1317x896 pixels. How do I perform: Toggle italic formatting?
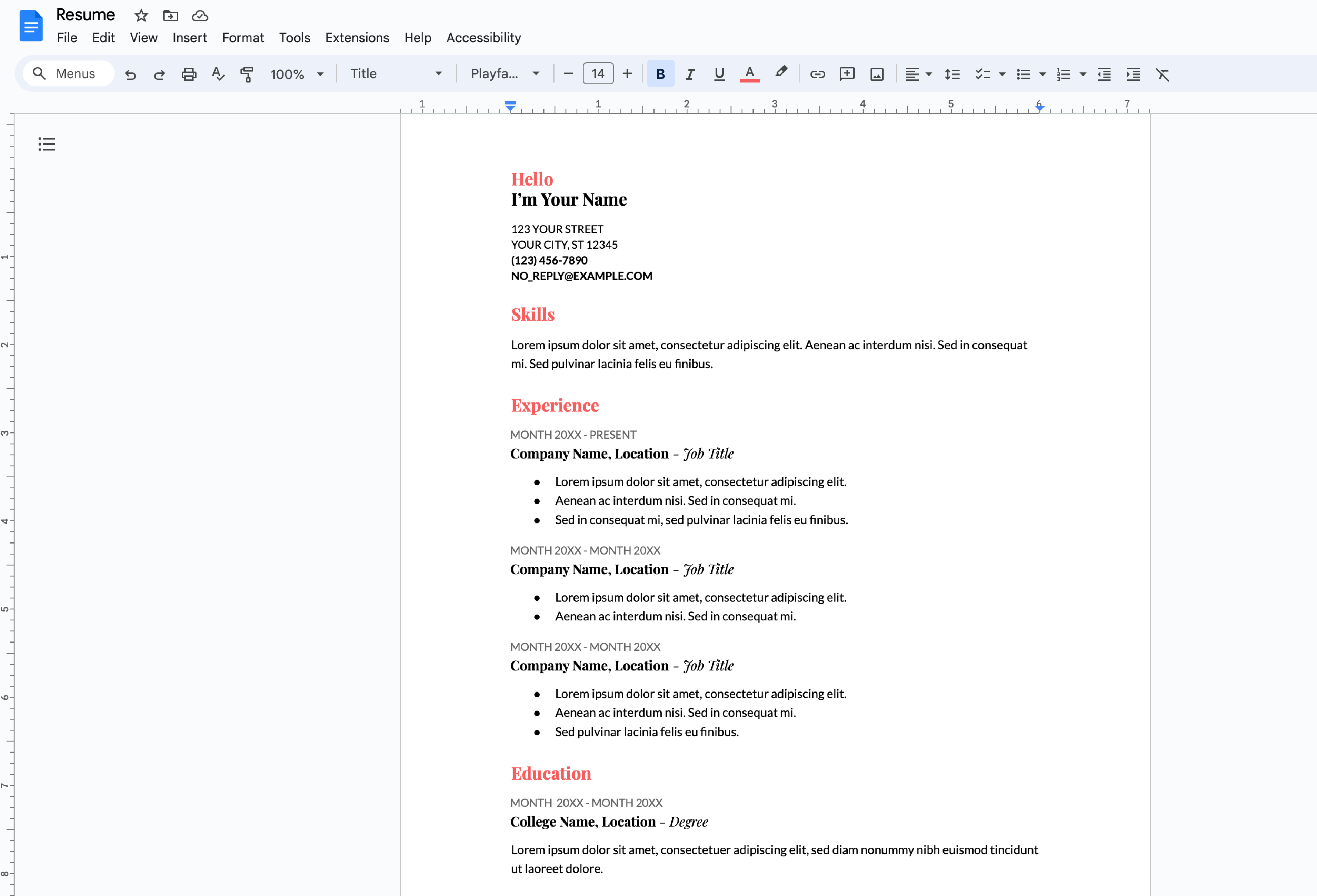(690, 74)
